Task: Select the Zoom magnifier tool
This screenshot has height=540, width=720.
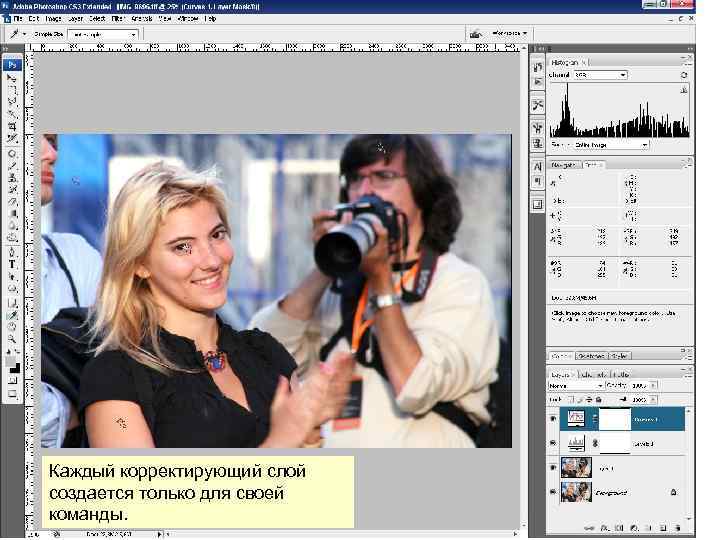Action: (12, 339)
